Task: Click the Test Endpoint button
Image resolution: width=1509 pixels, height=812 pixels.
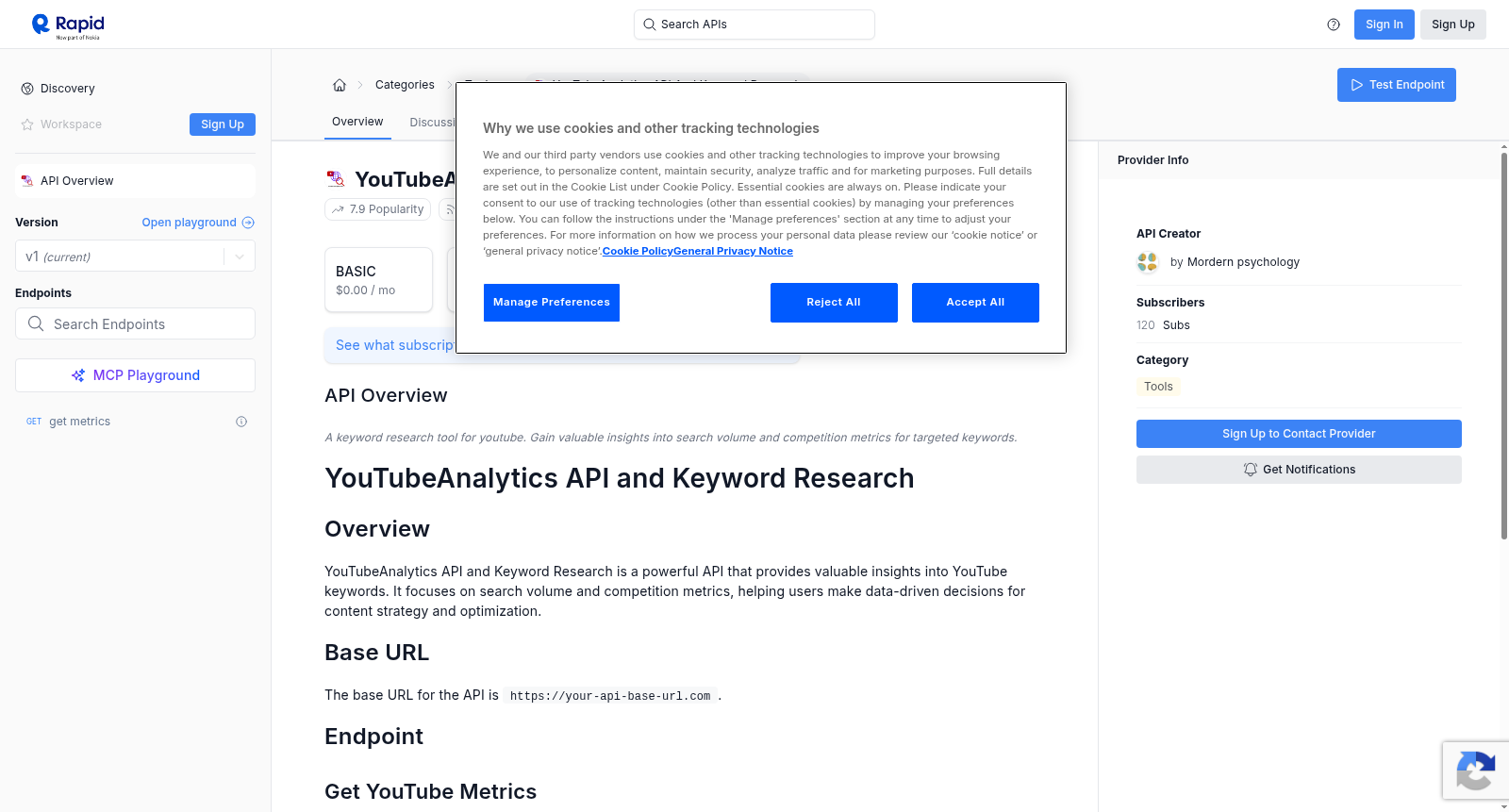Action: click(x=1397, y=85)
